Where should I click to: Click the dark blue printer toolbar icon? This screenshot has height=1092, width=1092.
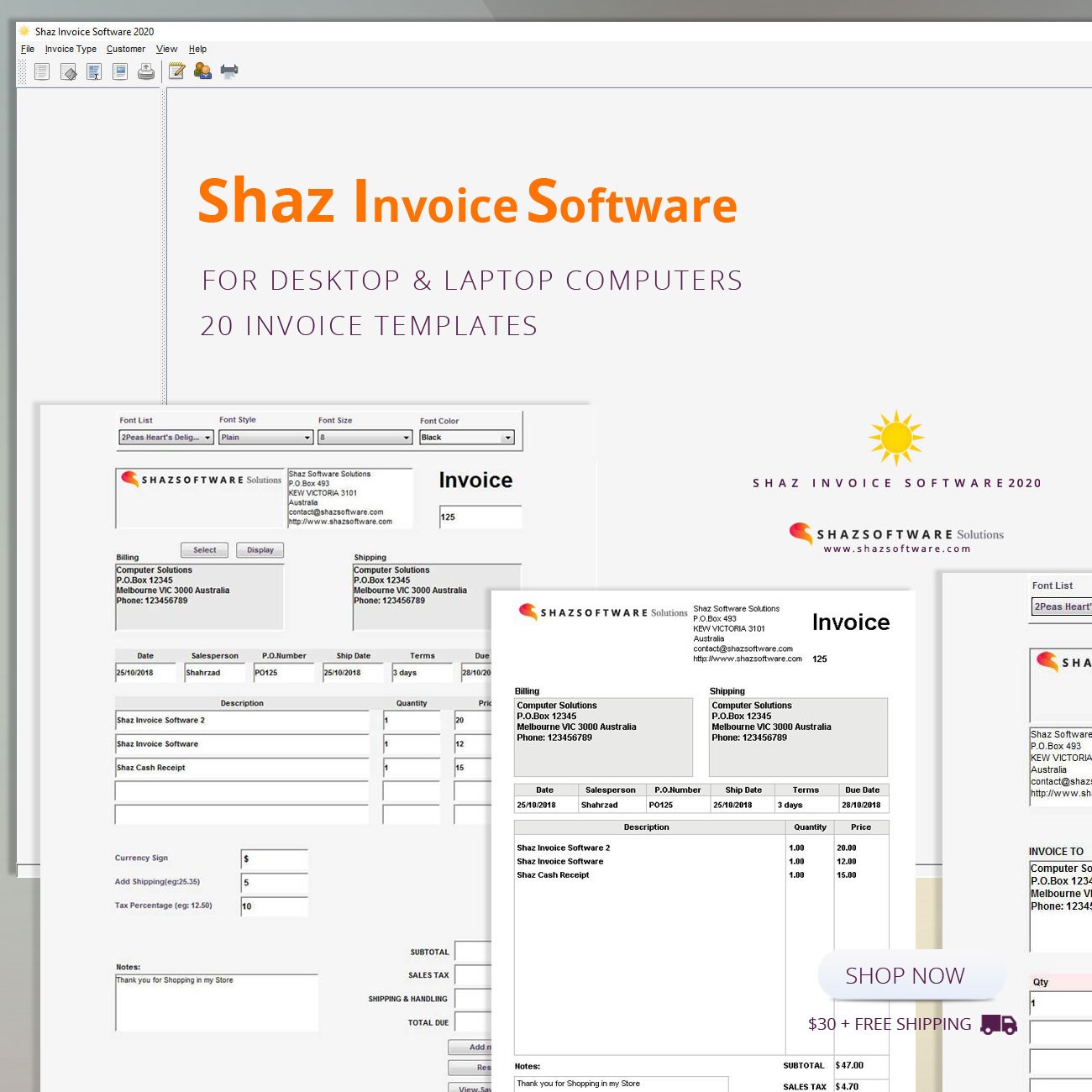pos(229,71)
